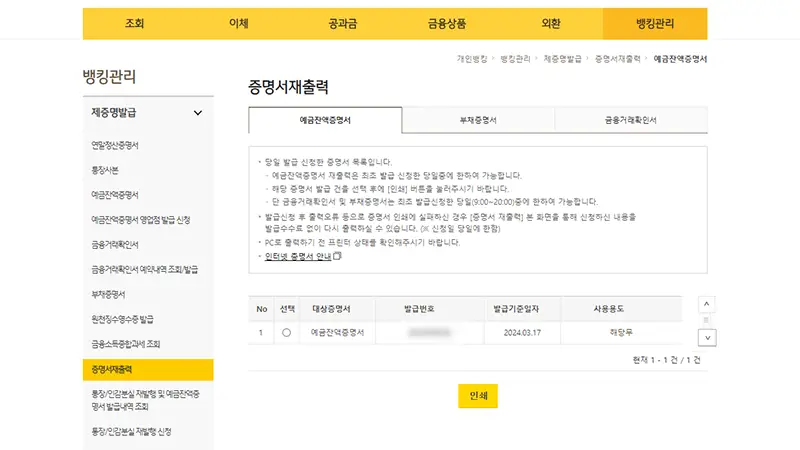Open the 외환 top menu
The height and width of the screenshot is (450, 800).
[x=551, y=23]
